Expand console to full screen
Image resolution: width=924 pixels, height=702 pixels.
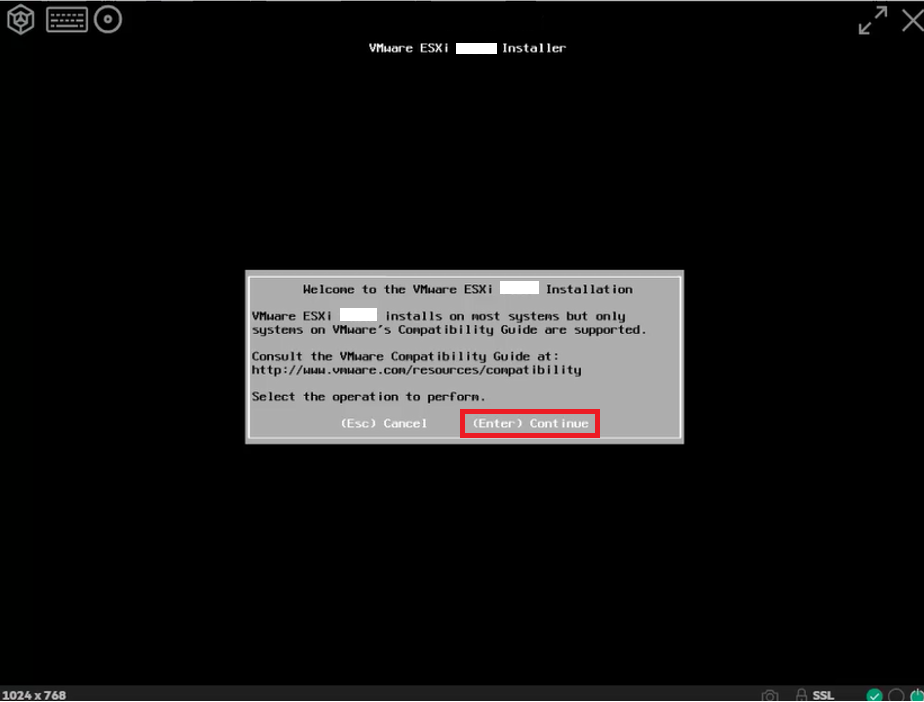point(873,21)
